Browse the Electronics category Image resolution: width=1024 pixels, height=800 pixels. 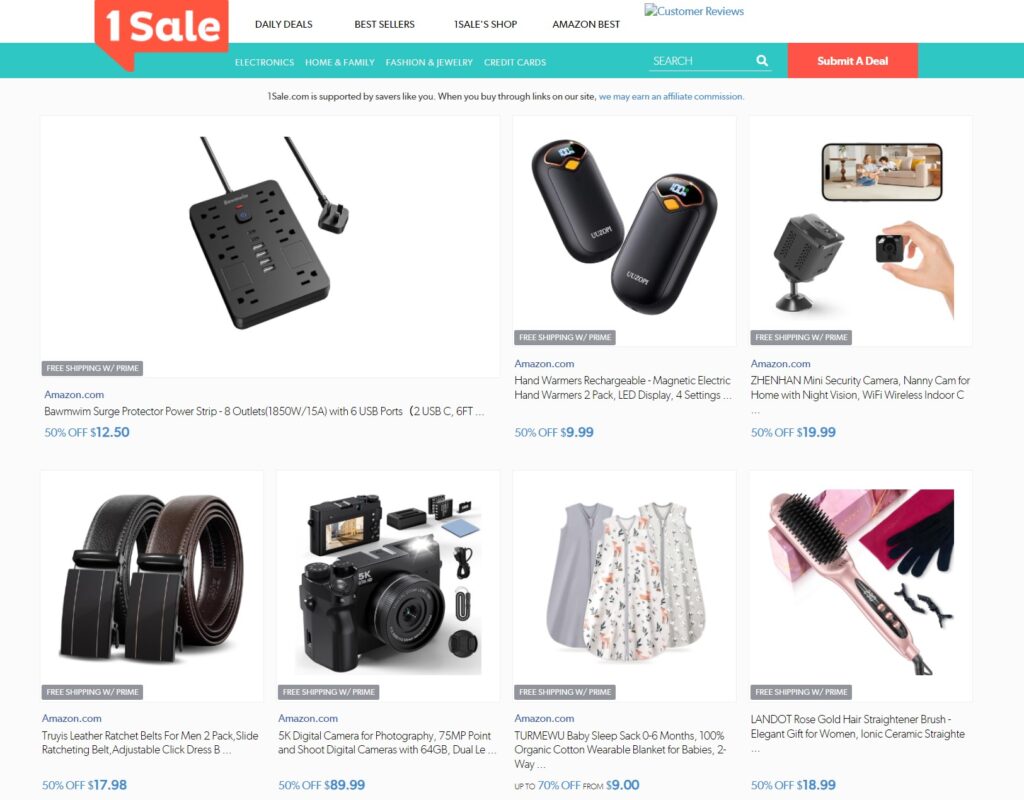click(x=264, y=62)
